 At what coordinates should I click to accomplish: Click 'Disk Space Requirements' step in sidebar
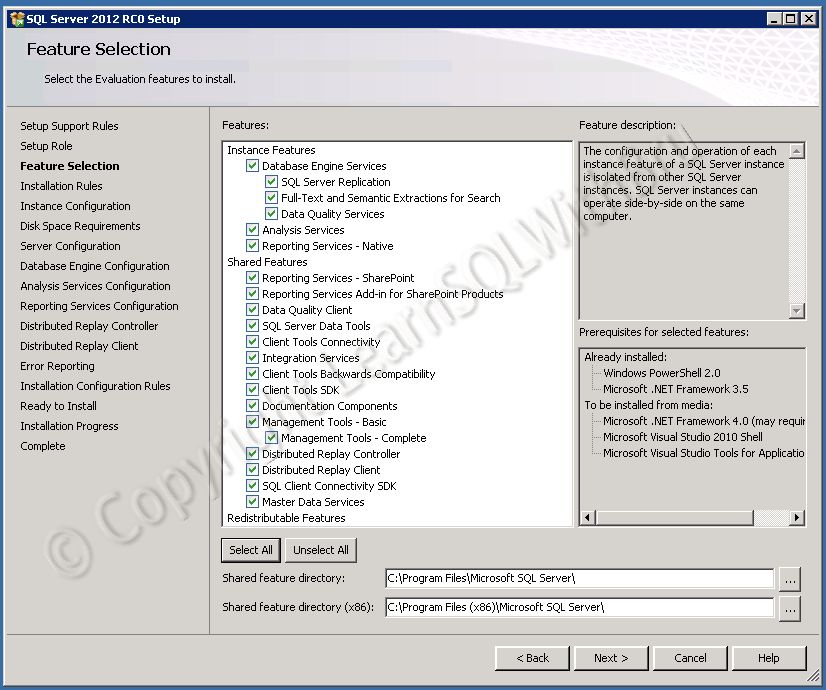coord(80,226)
